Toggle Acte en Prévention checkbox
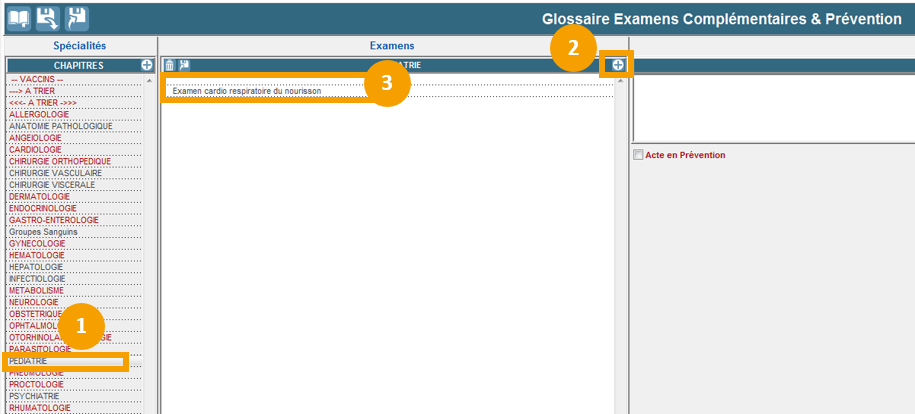915x414 pixels. click(639, 155)
